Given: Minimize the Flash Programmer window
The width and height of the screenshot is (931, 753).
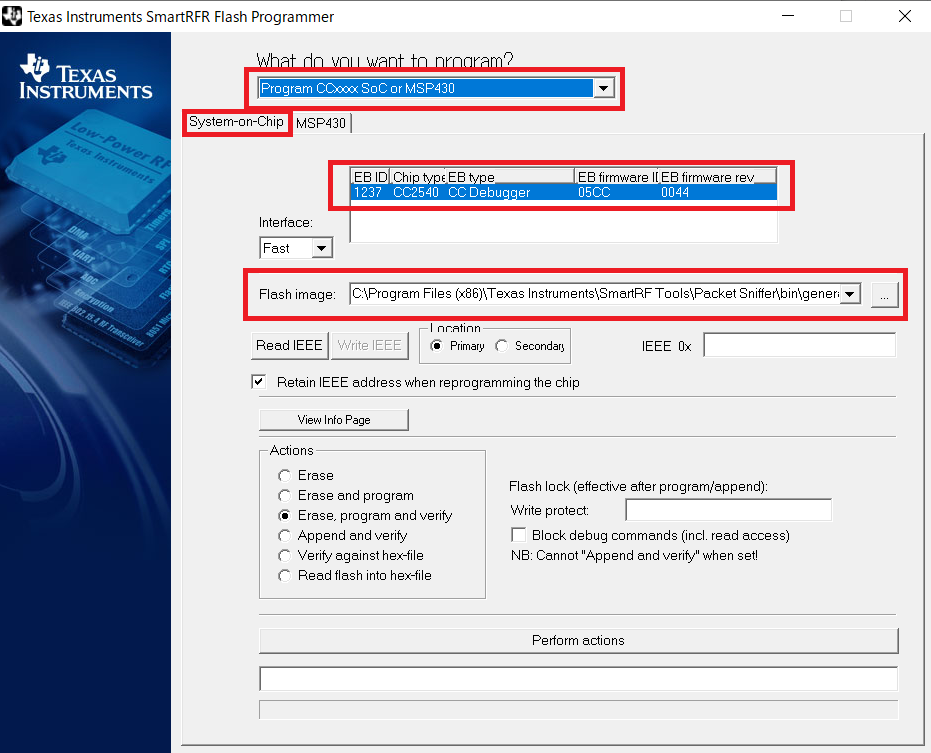Looking at the screenshot, I should [788, 16].
